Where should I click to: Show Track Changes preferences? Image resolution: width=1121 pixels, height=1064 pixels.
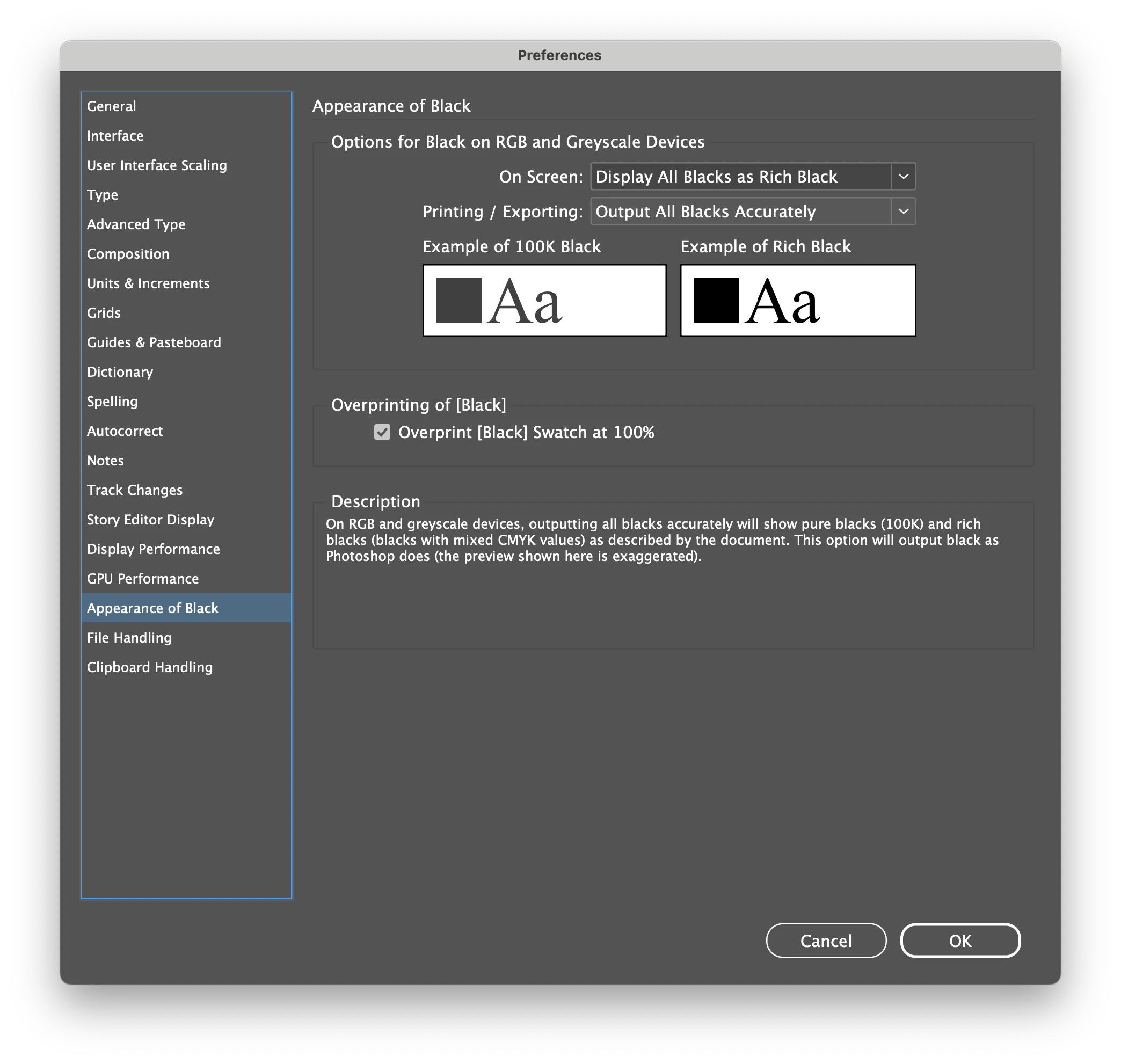point(134,490)
